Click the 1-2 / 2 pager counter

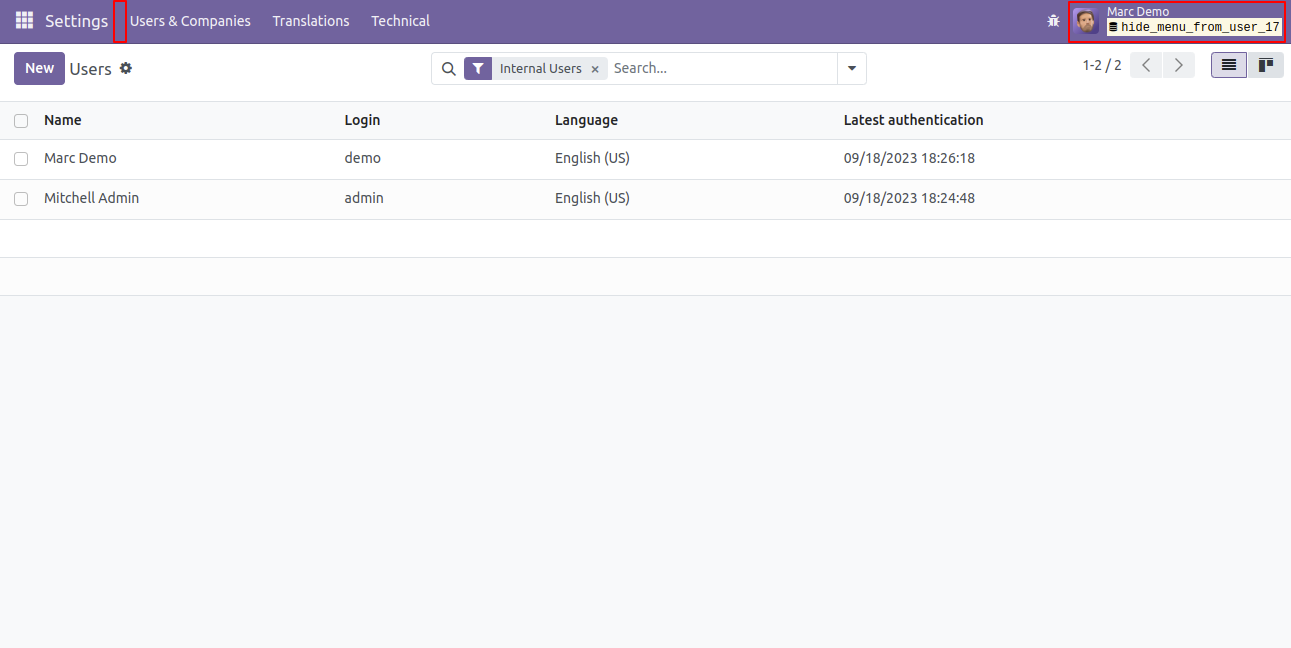[1102, 65]
